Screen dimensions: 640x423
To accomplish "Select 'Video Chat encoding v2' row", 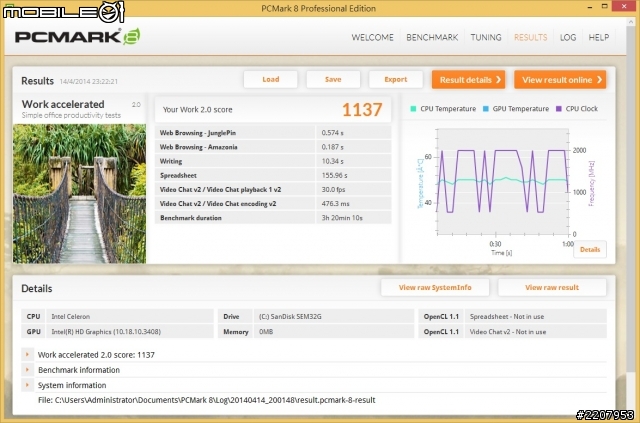I will point(273,204).
